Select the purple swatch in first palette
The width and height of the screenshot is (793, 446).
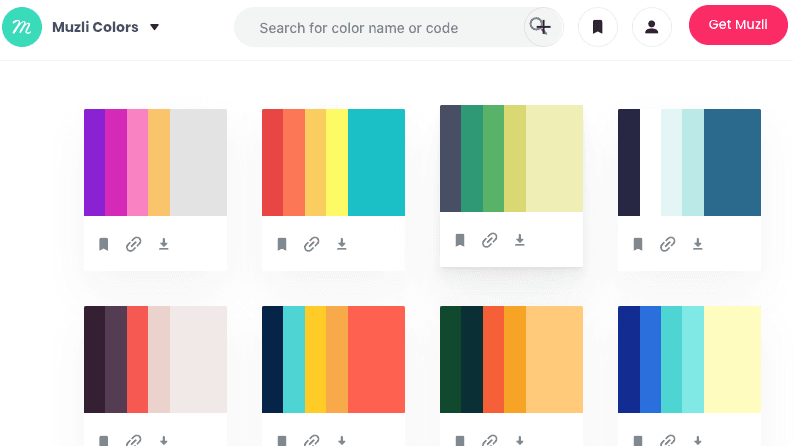[95, 162]
